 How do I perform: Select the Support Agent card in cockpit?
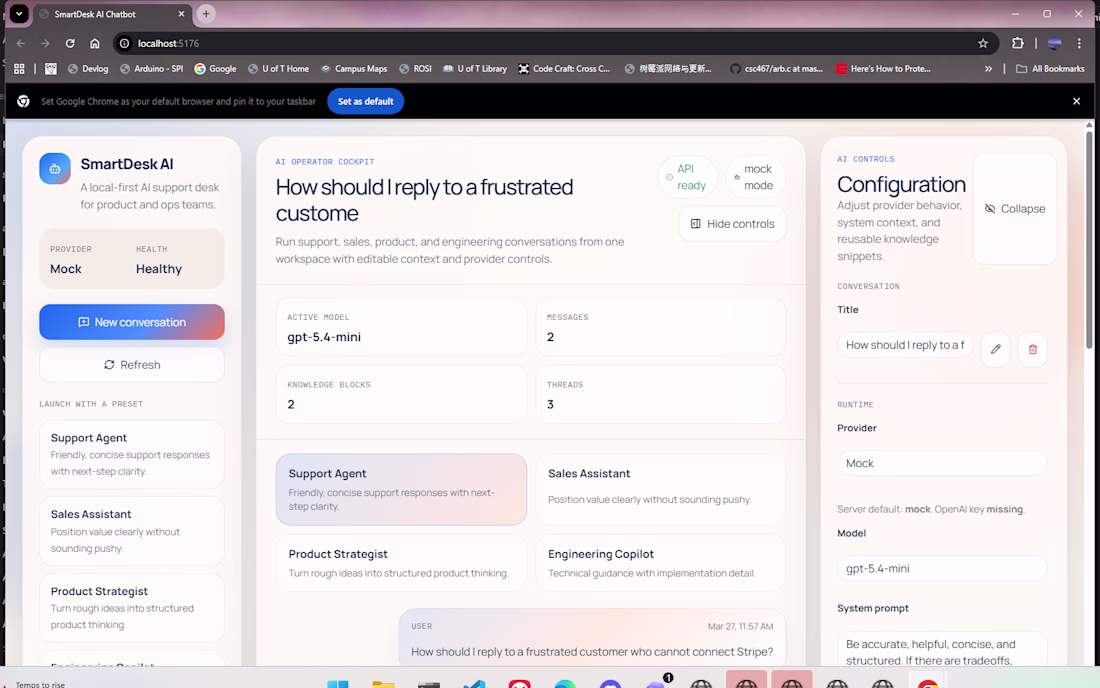tap(401, 489)
